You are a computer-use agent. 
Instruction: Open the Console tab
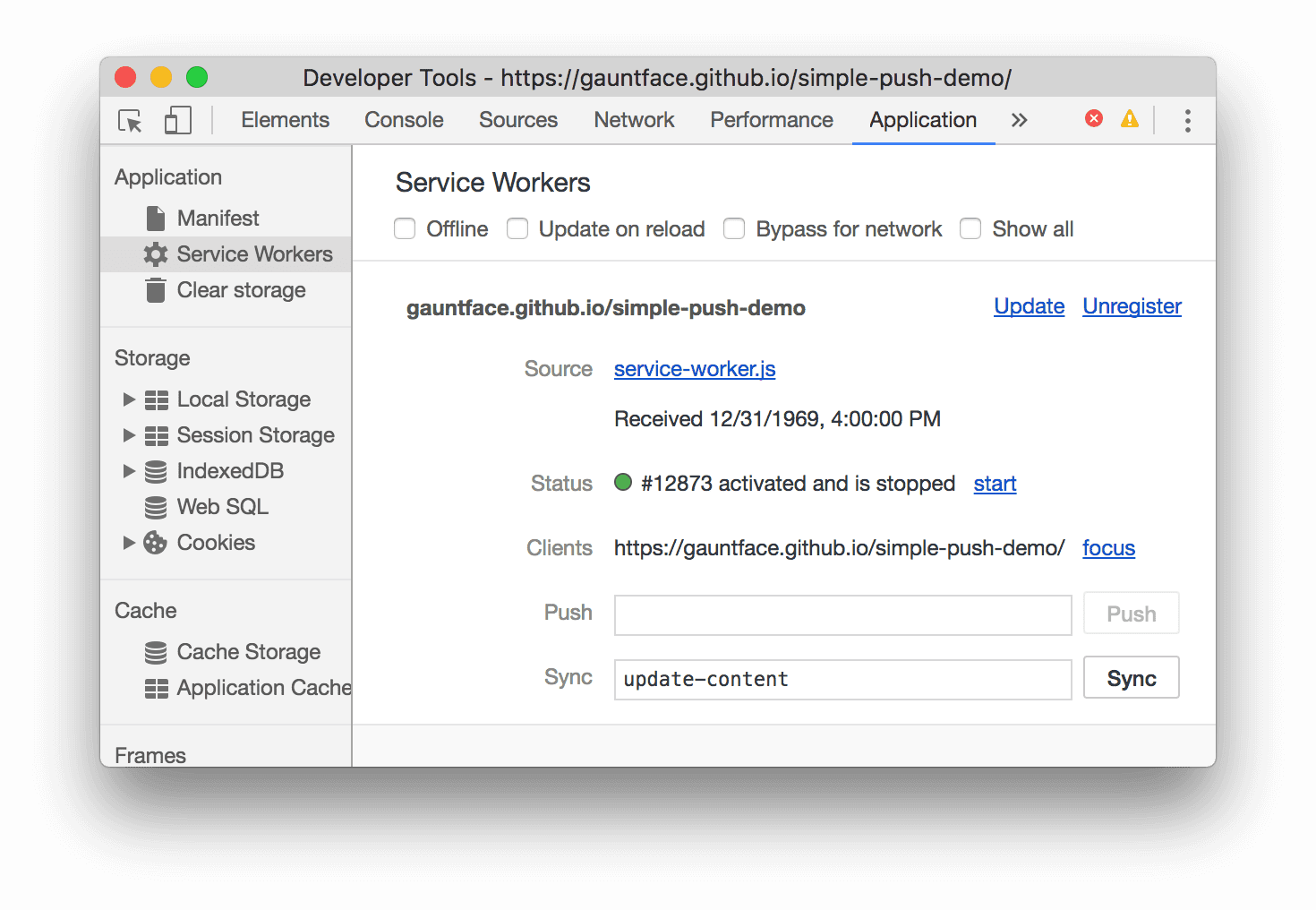coord(404,119)
